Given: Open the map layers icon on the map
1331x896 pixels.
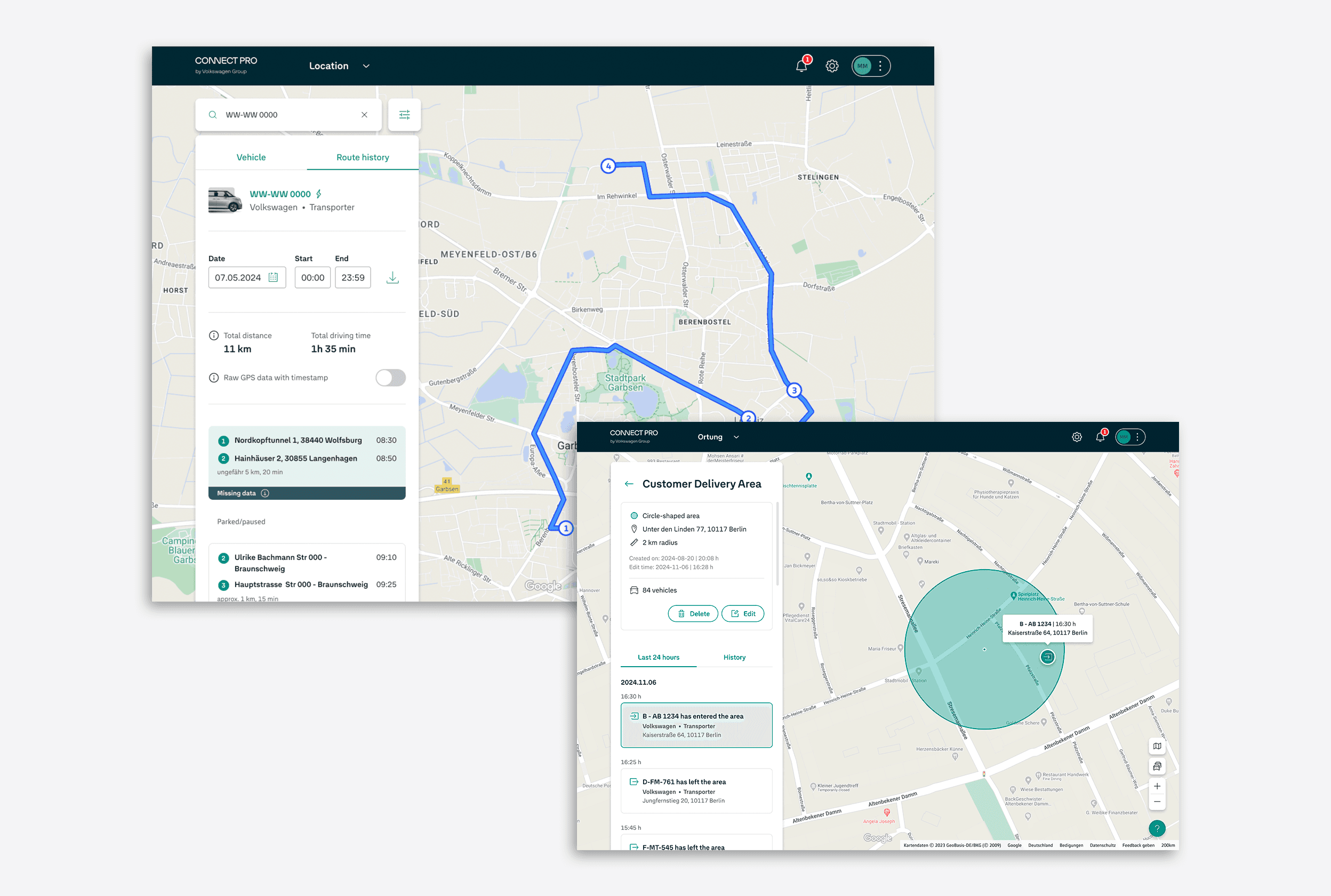Looking at the screenshot, I should [1157, 746].
